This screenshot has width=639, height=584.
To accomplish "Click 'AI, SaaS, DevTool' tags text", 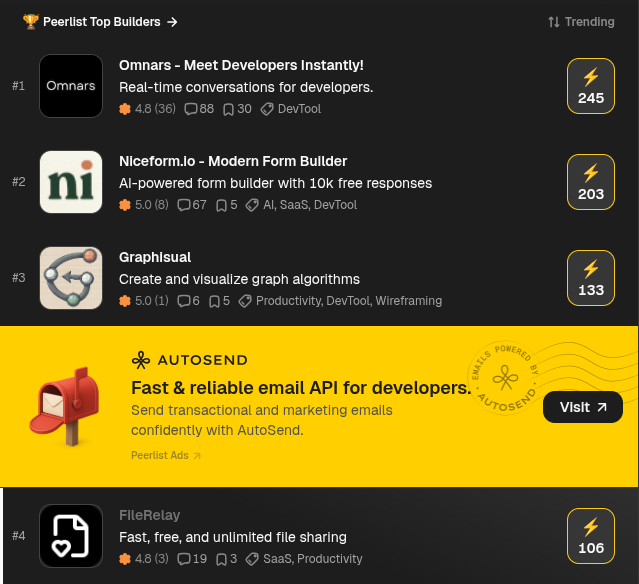I will coord(310,205).
